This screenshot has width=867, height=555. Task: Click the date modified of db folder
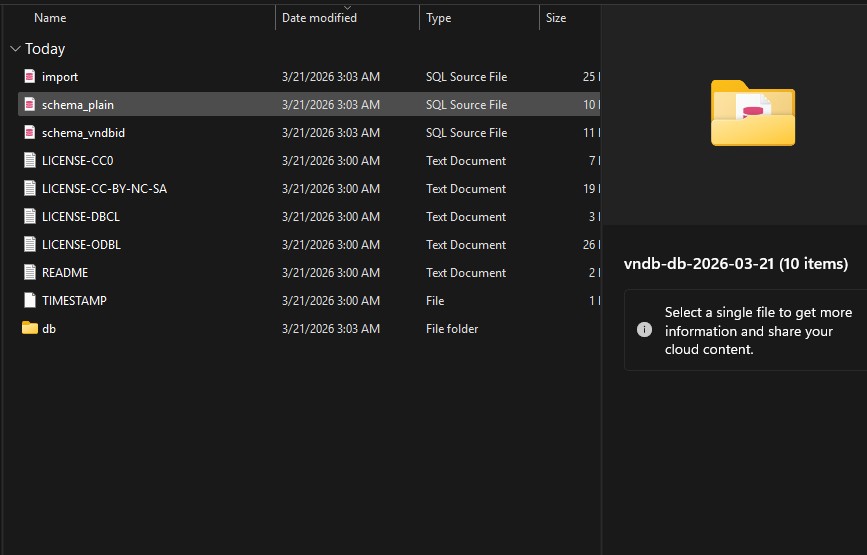coord(331,329)
